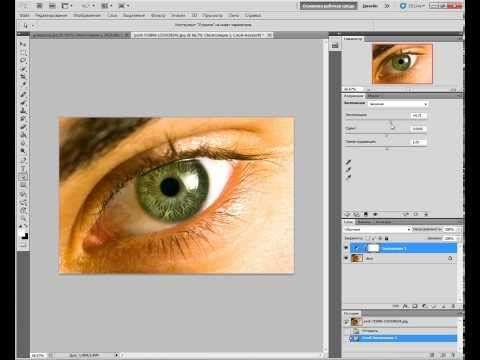The height and width of the screenshot is (360, 480).
Task: Open the layer blend mode dropdown
Action: (x=377, y=229)
